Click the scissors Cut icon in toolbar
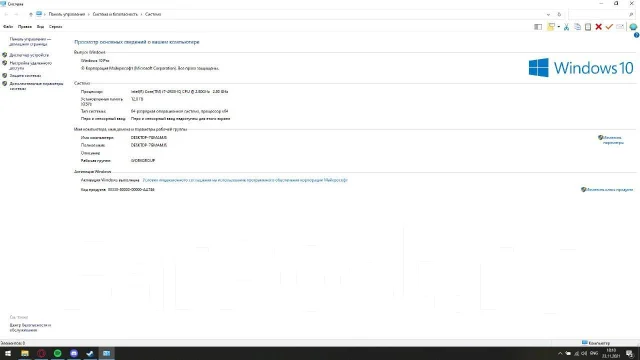640x360 pixels. click(x=566, y=27)
